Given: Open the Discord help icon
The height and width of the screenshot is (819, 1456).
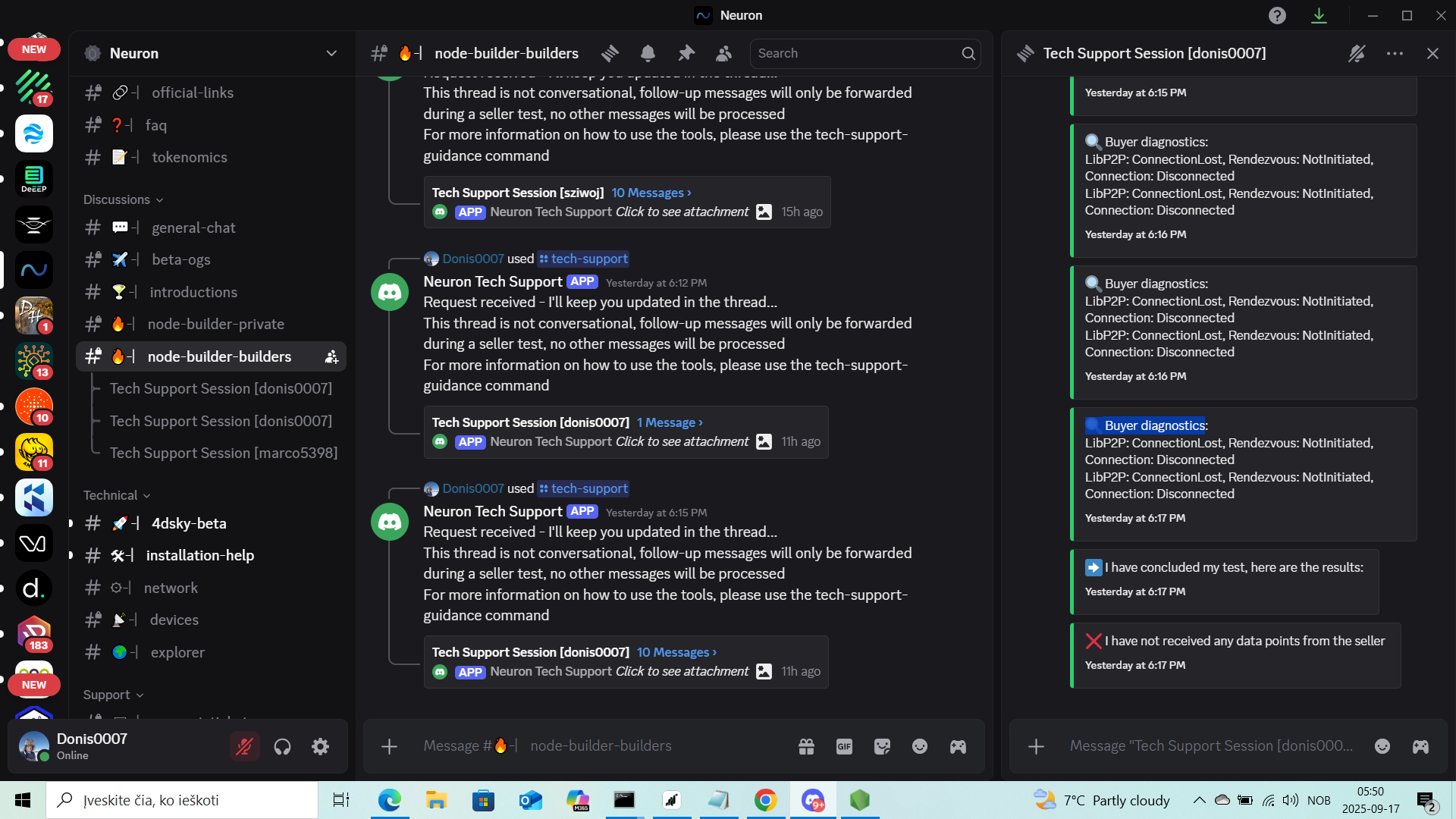Looking at the screenshot, I should (1277, 15).
